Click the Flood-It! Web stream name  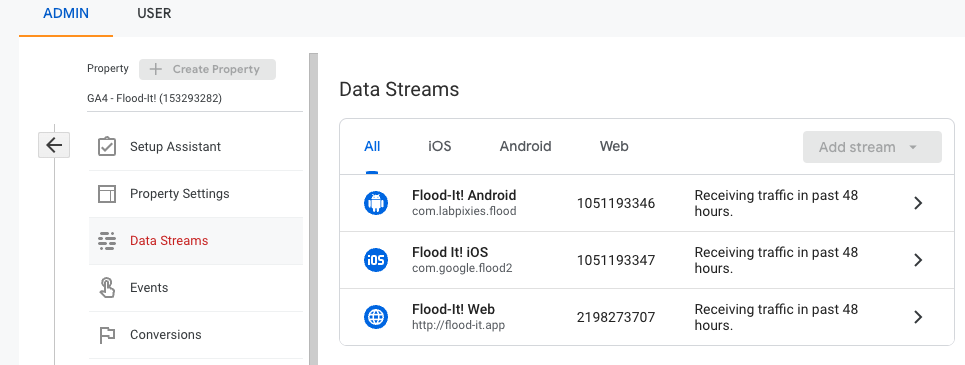pos(453,309)
